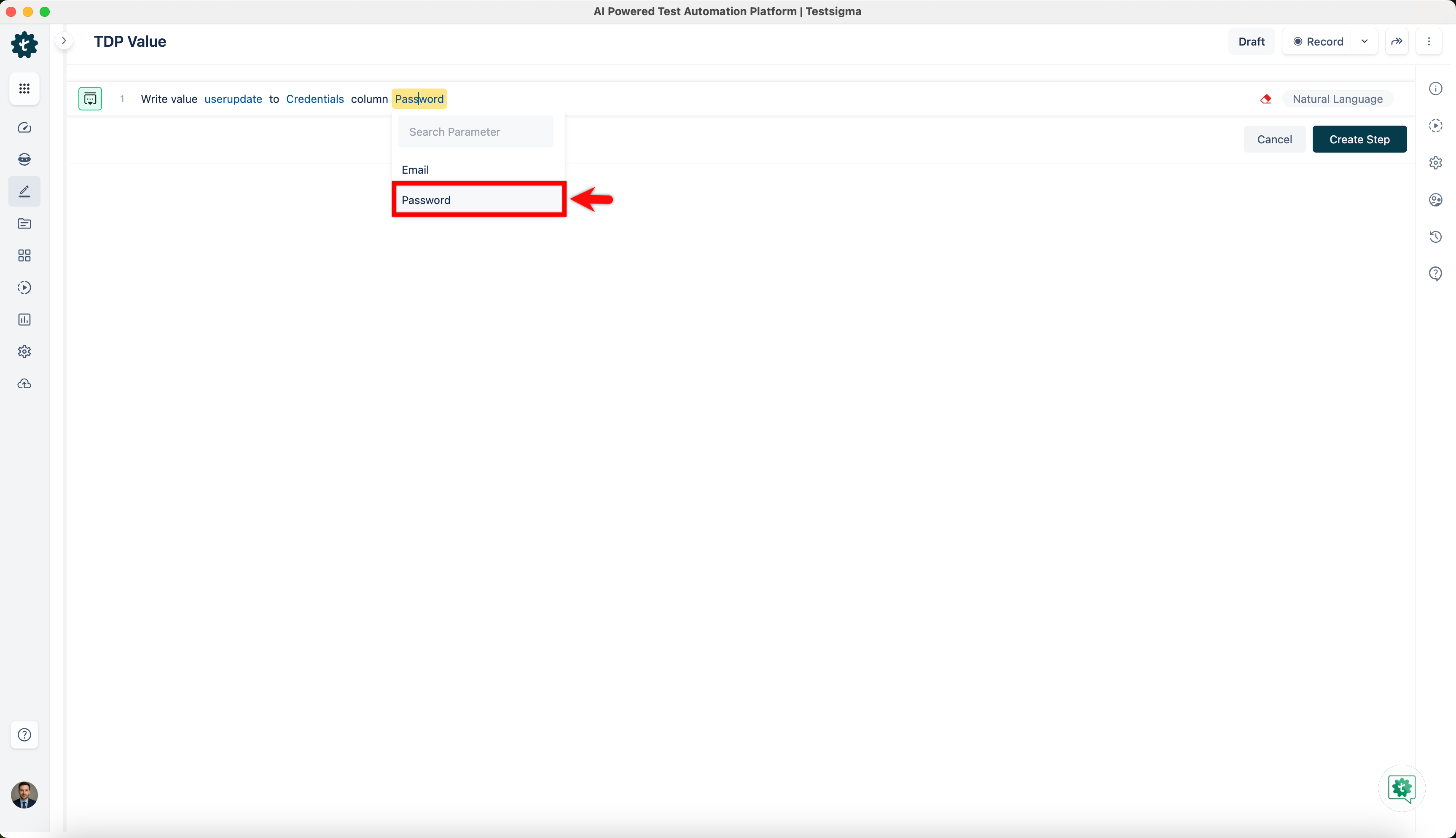This screenshot has height=838, width=1456.
Task: Open the run results play icon in sidebar
Action: 24,287
